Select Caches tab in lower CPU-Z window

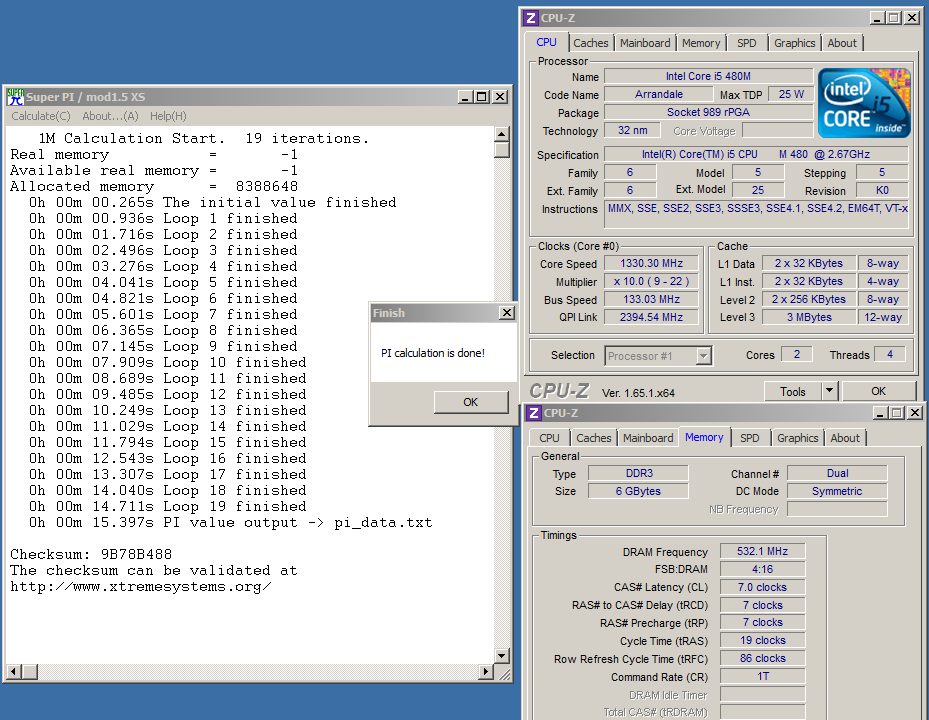pyautogui.click(x=594, y=438)
